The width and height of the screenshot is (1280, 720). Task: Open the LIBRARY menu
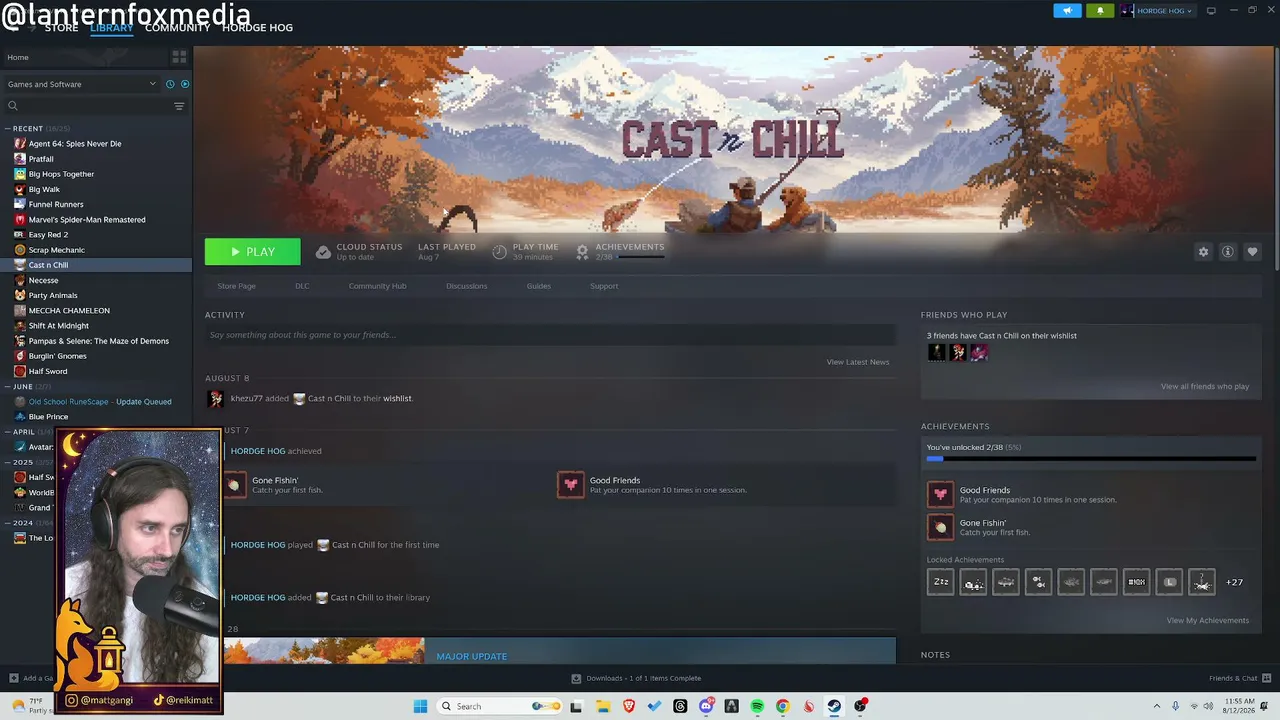(111, 28)
